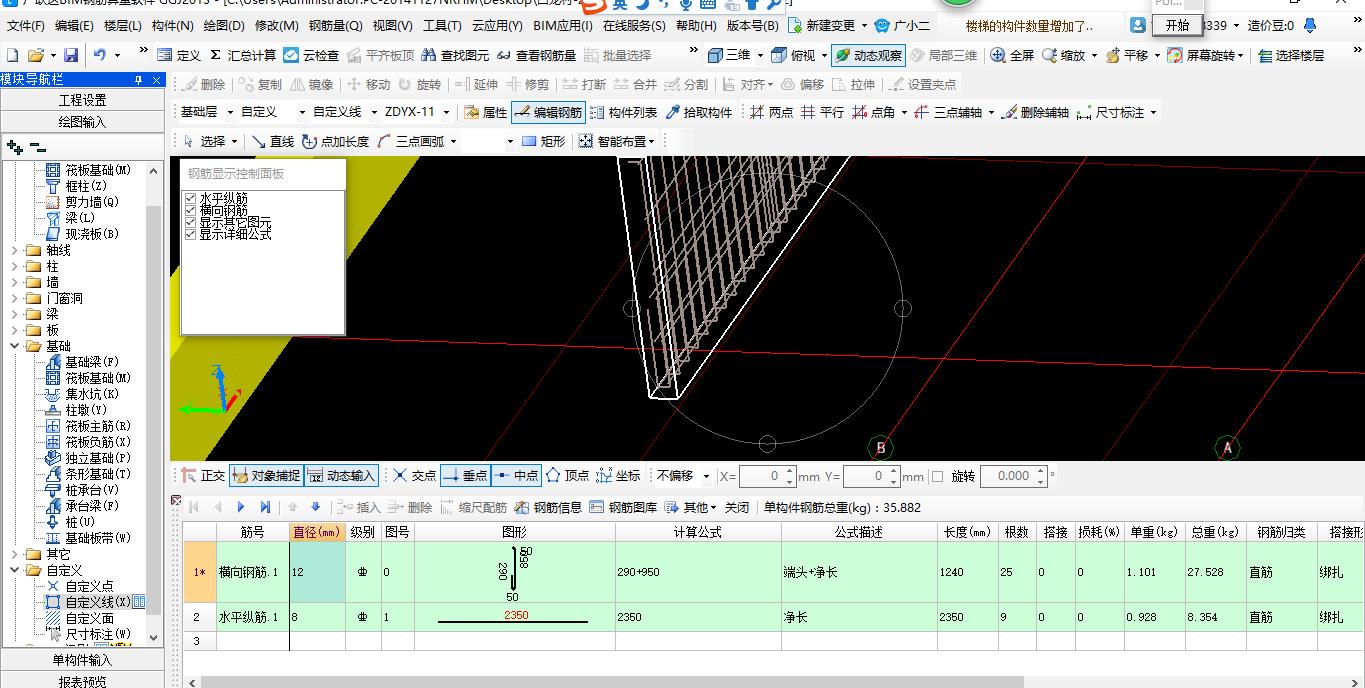The width and height of the screenshot is (1365, 688).
Task: Choose 三点辅轴 three-point auxiliary axis
Action: coord(947,112)
